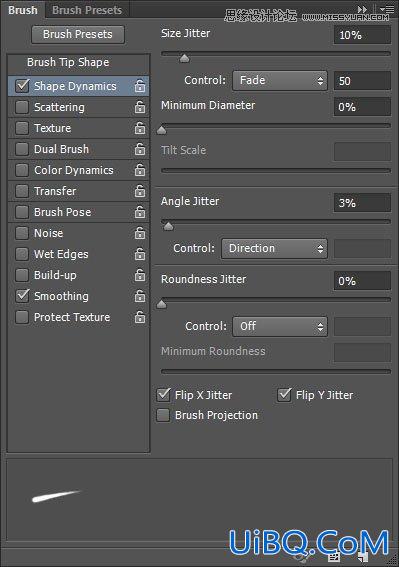The image size is (399, 567).
Task: Click the lock icon for Shape Dynamics
Action: pyautogui.click(x=140, y=86)
